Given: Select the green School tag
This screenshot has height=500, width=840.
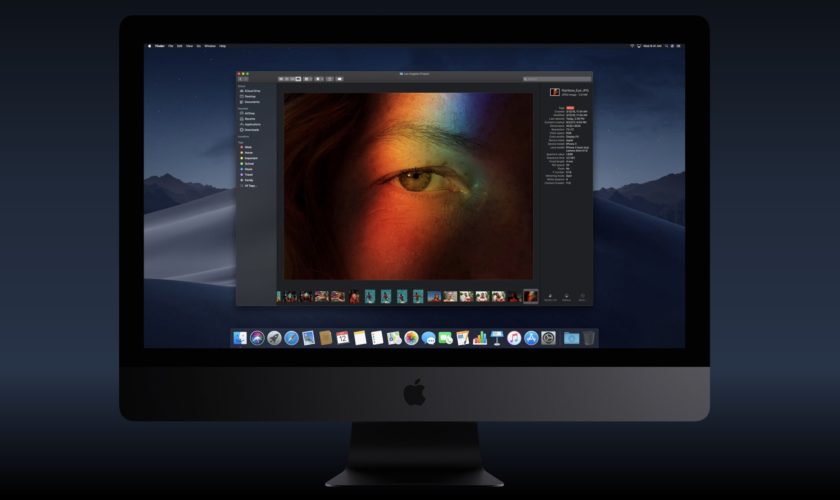Looking at the screenshot, I should pyautogui.click(x=247, y=163).
